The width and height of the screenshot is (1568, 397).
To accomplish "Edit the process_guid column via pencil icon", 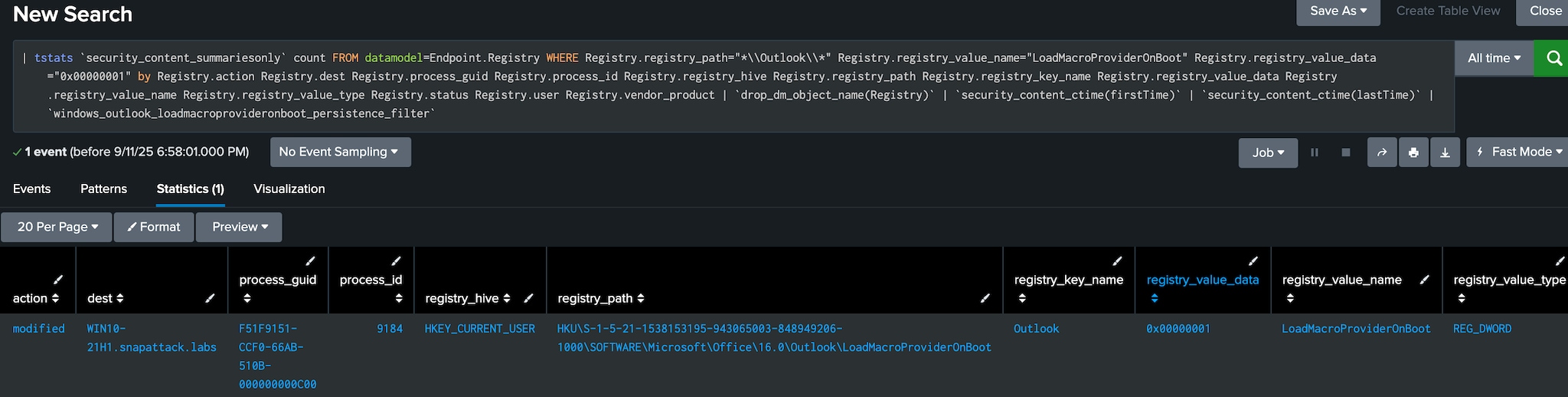I will (x=310, y=261).
